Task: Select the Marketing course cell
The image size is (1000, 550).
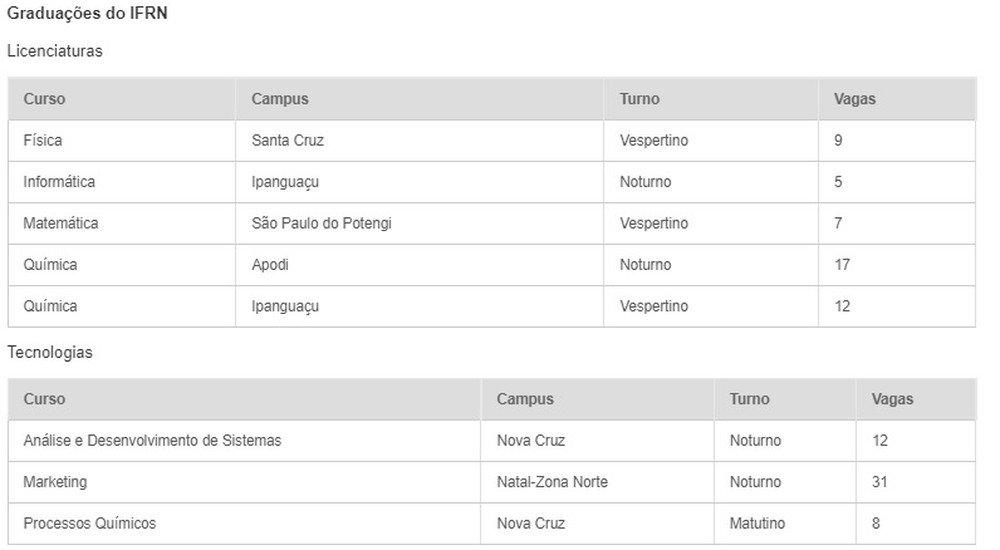Action: 55,482
